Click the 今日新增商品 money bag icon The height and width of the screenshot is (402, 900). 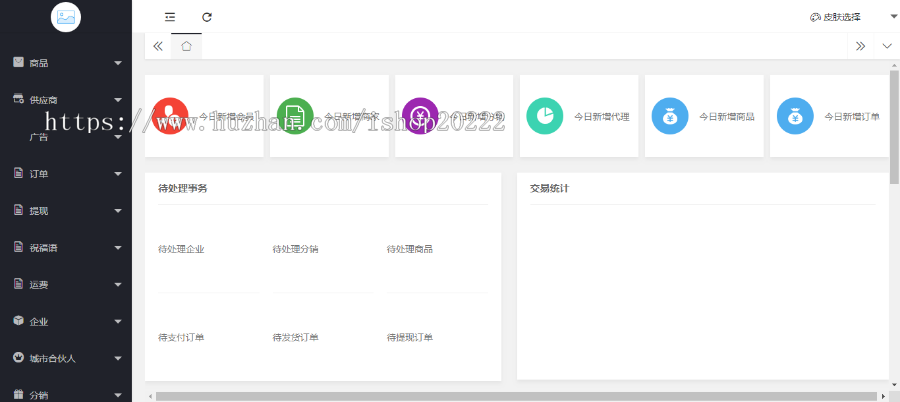tap(670, 116)
